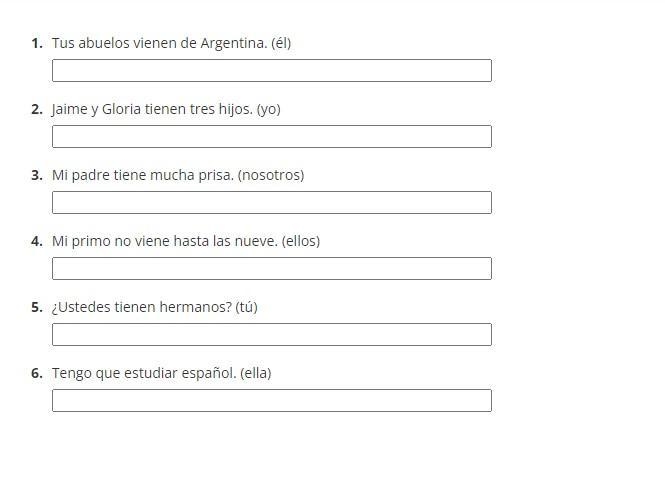Select the answer box for 'Mi padre tiene mucha prisa'
Image resolution: width=665 pixels, height=482 pixels.
[272, 203]
